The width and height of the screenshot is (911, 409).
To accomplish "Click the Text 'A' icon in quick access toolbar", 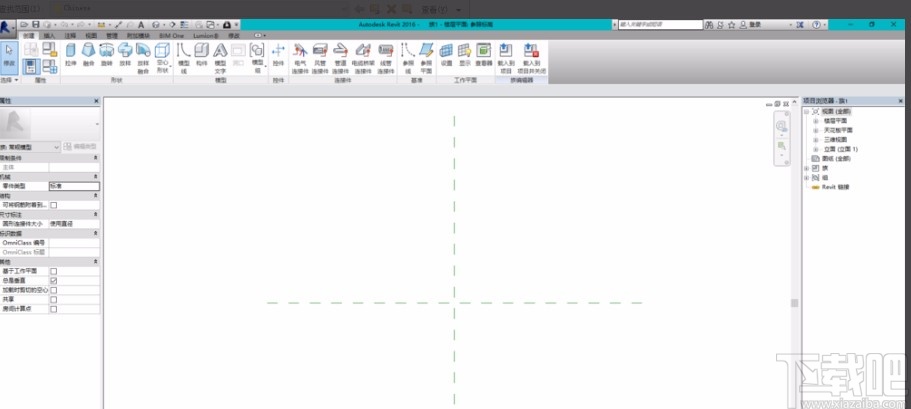I will [141, 25].
